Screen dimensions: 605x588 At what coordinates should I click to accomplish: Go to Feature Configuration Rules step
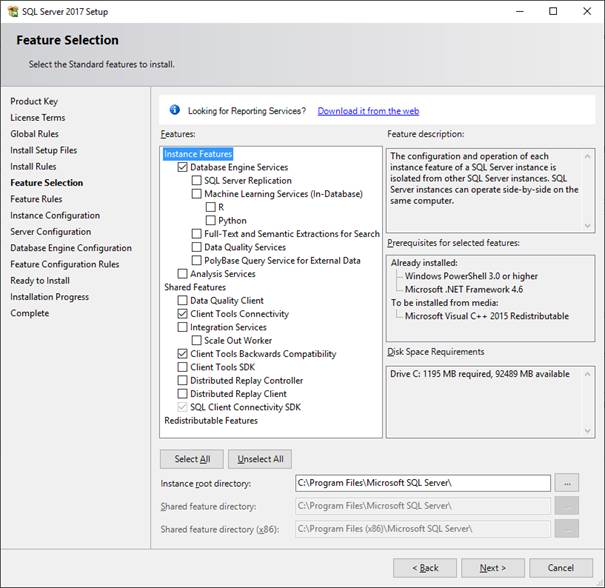click(65, 264)
